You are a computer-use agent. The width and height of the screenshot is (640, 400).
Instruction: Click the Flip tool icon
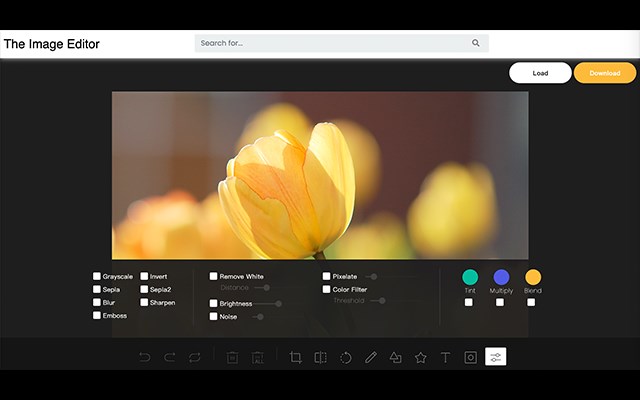320,358
